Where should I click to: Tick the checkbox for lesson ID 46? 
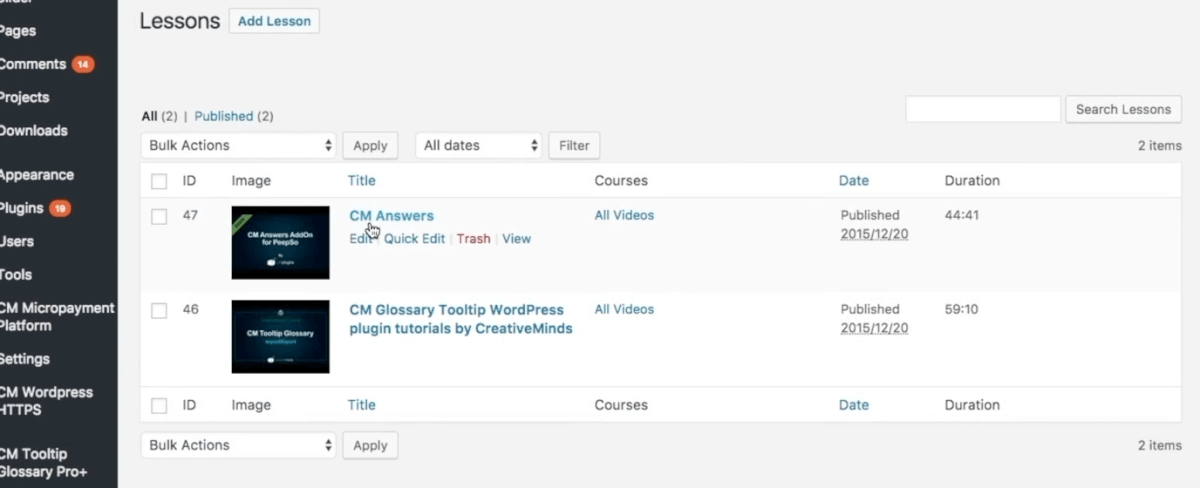pos(159,310)
